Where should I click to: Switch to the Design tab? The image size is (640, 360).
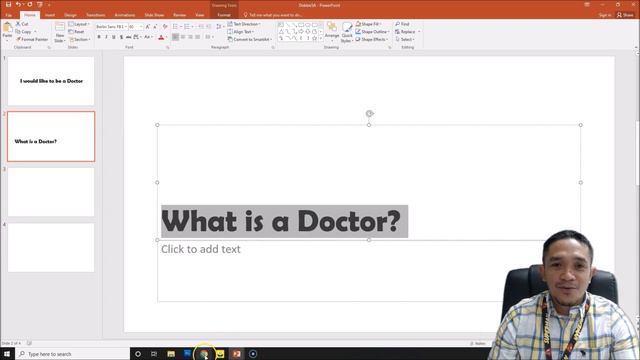[70, 15]
